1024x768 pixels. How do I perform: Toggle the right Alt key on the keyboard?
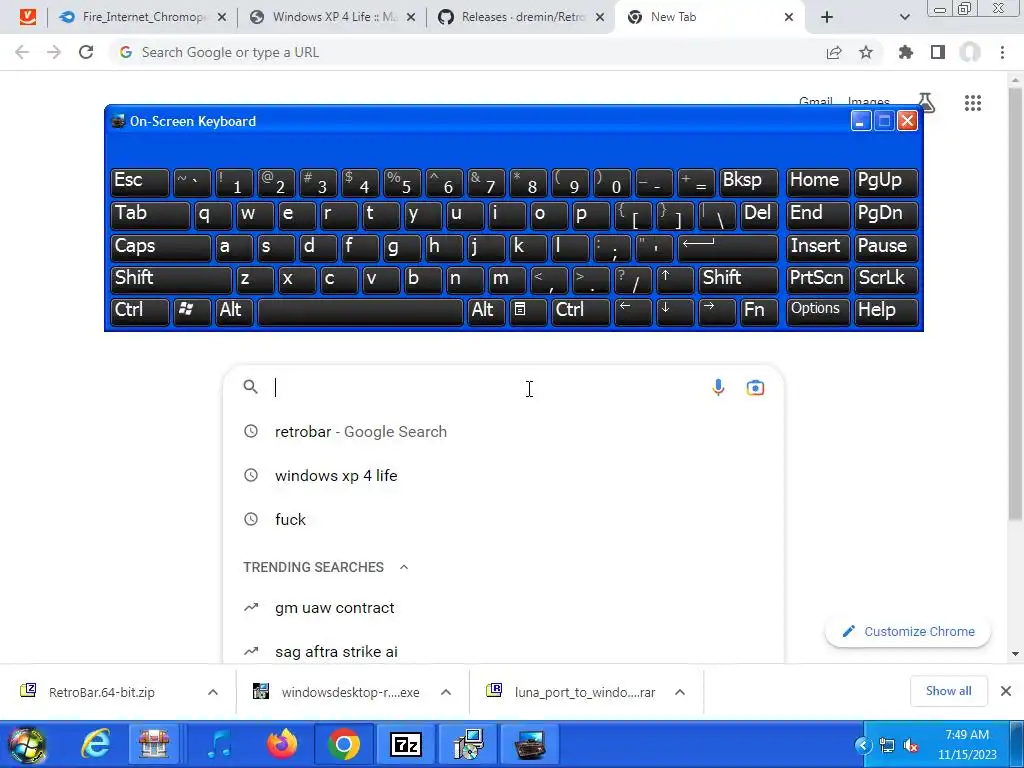coord(486,312)
